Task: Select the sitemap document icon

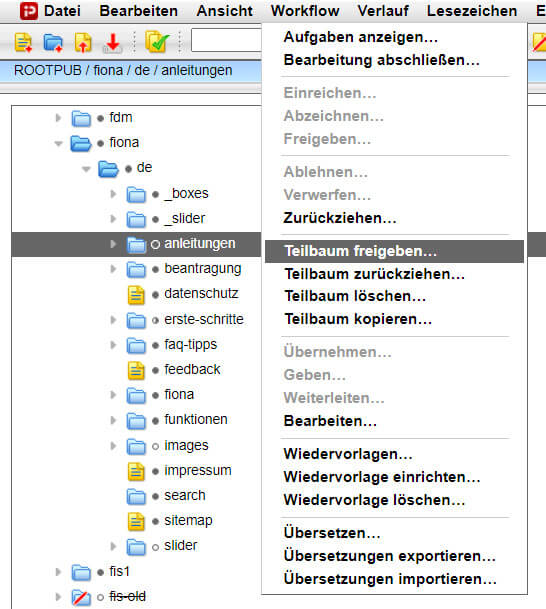Action: point(136,521)
